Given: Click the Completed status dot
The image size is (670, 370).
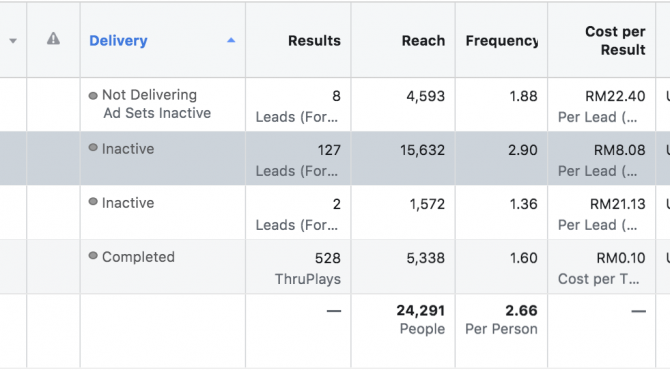Looking at the screenshot, I should tap(93, 256).
